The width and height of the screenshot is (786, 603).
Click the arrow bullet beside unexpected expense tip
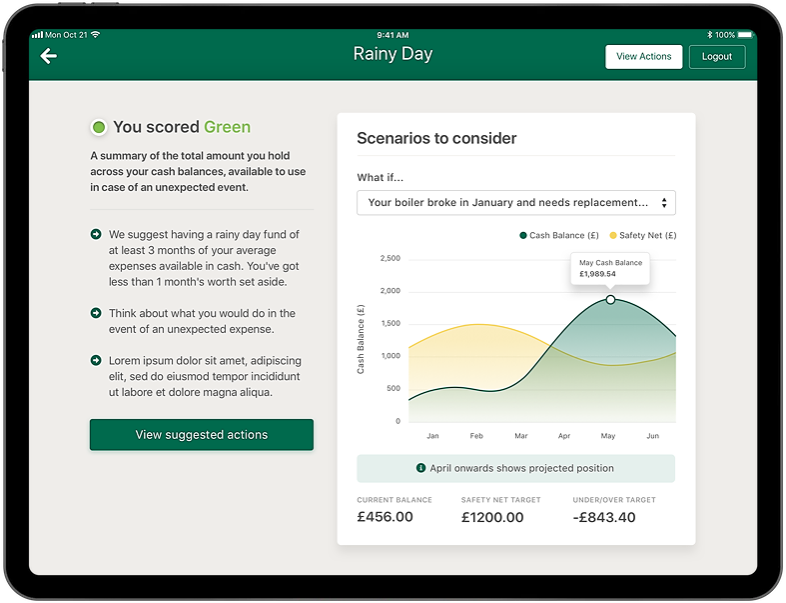pos(96,313)
